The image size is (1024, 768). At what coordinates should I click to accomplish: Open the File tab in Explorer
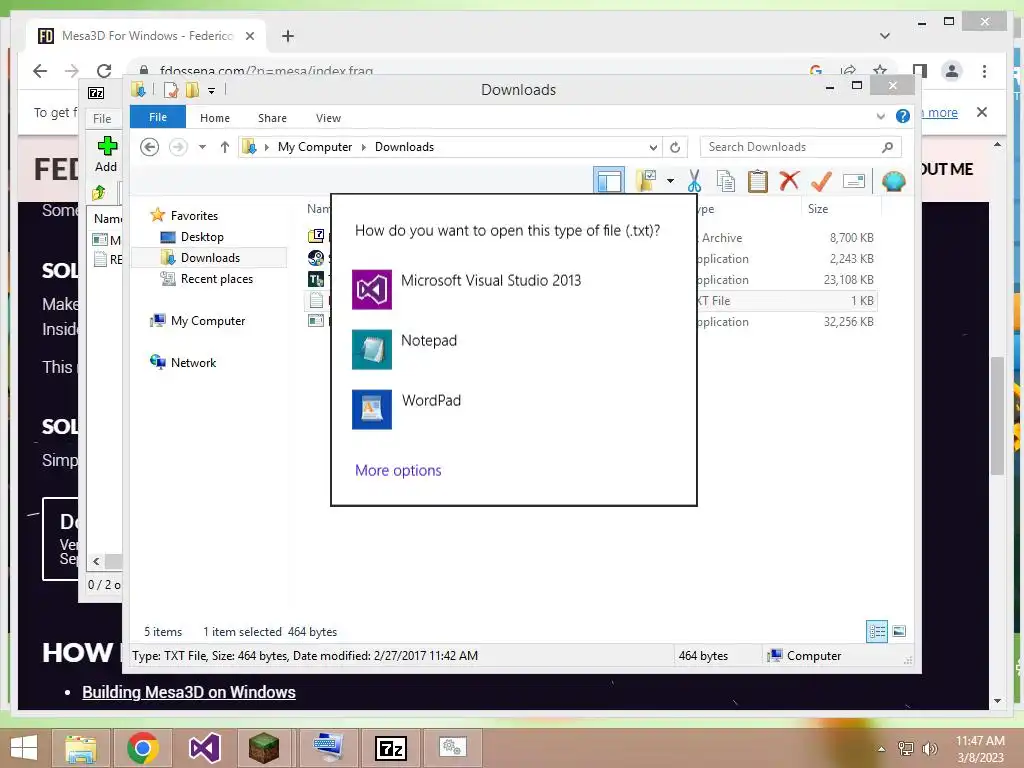coord(158,117)
